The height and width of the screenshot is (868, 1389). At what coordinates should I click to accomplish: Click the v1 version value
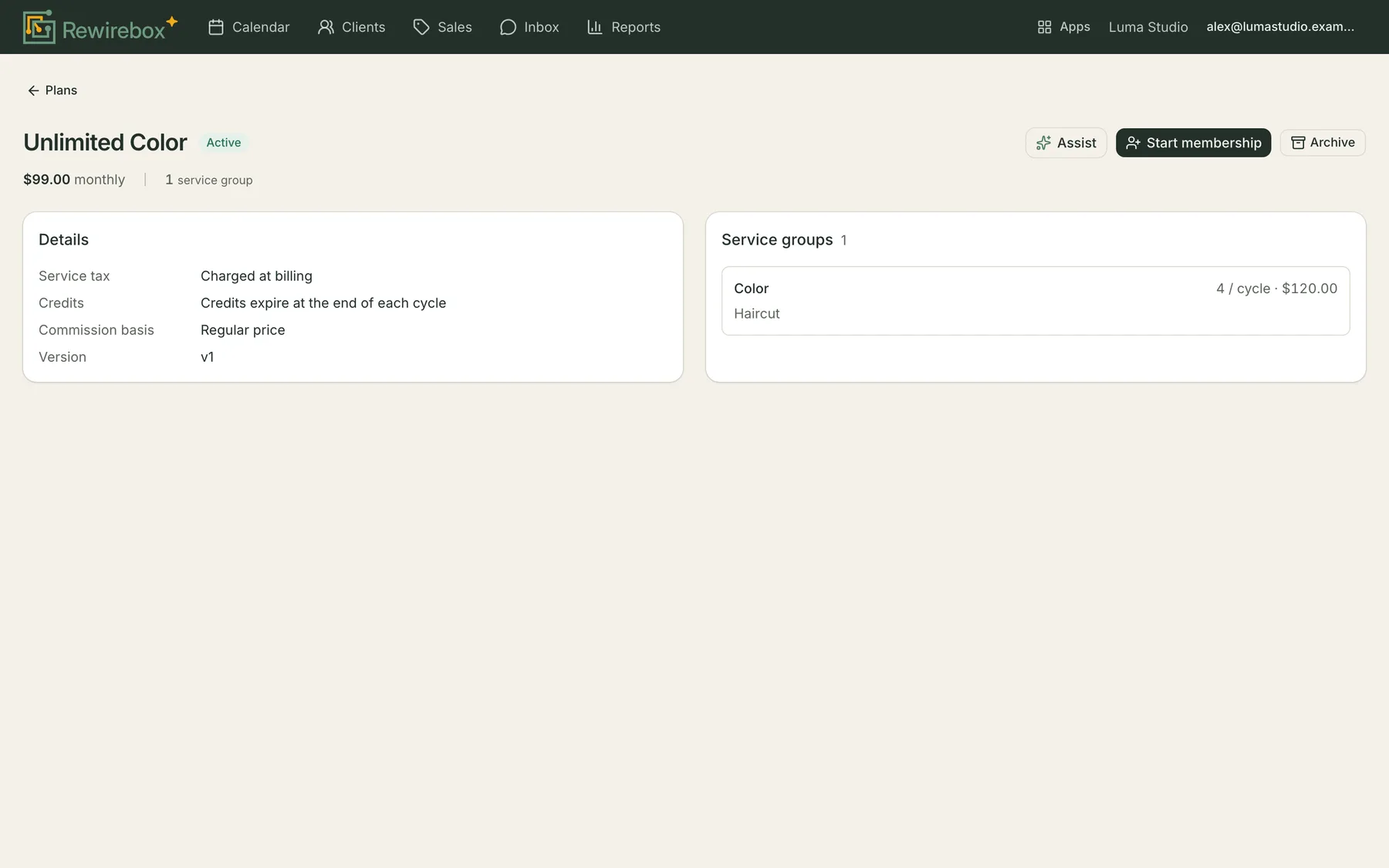click(208, 357)
